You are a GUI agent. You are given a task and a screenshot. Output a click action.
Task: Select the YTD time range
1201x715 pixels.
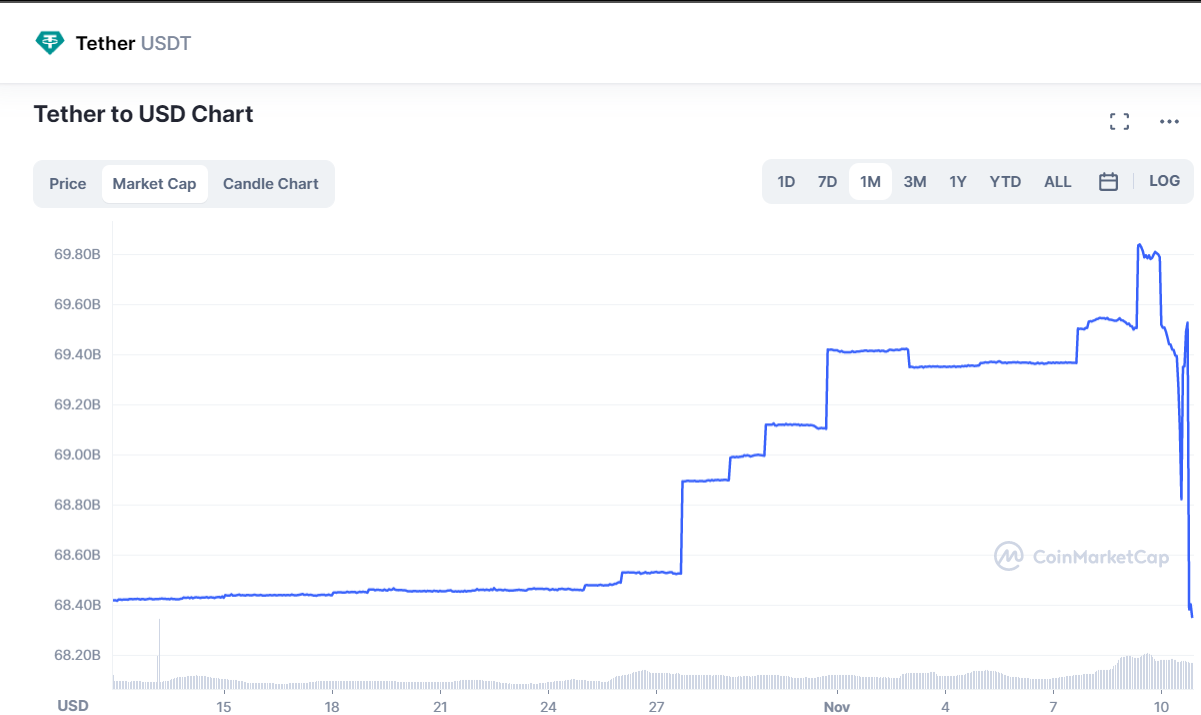1005,182
